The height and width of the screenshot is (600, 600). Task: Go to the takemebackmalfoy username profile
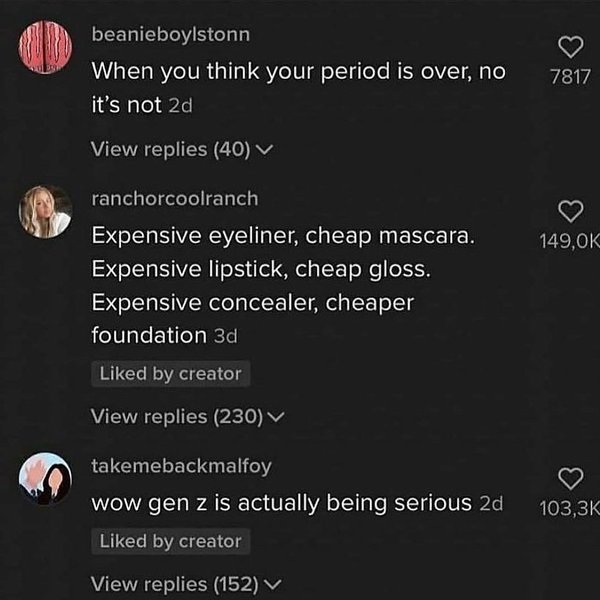[181, 466]
